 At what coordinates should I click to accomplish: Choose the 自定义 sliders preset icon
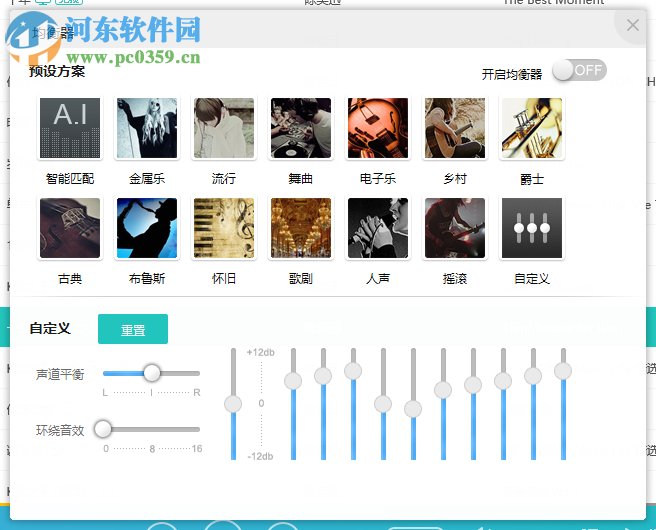[x=532, y=228]
